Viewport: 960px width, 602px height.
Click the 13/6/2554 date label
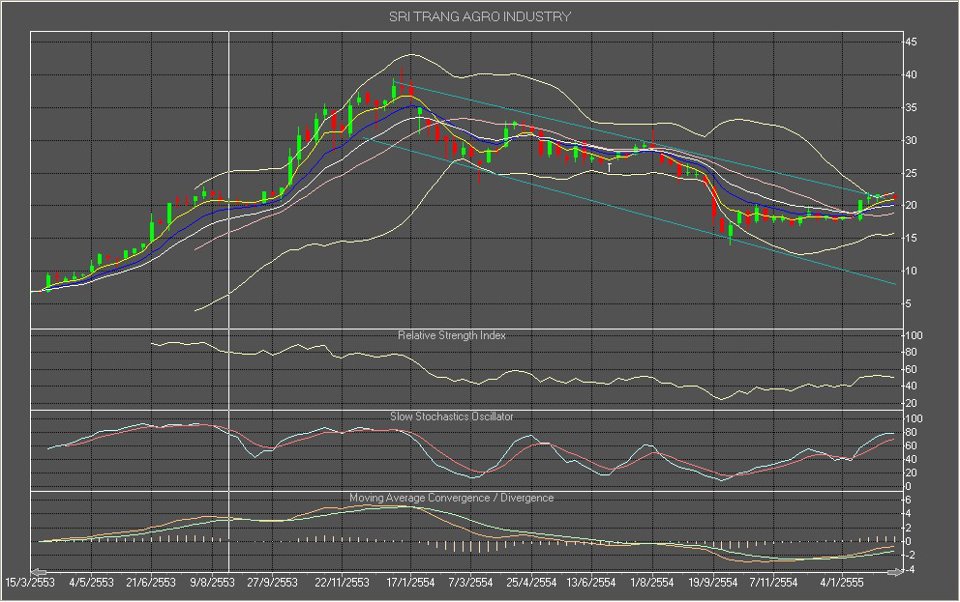(591, 582)
